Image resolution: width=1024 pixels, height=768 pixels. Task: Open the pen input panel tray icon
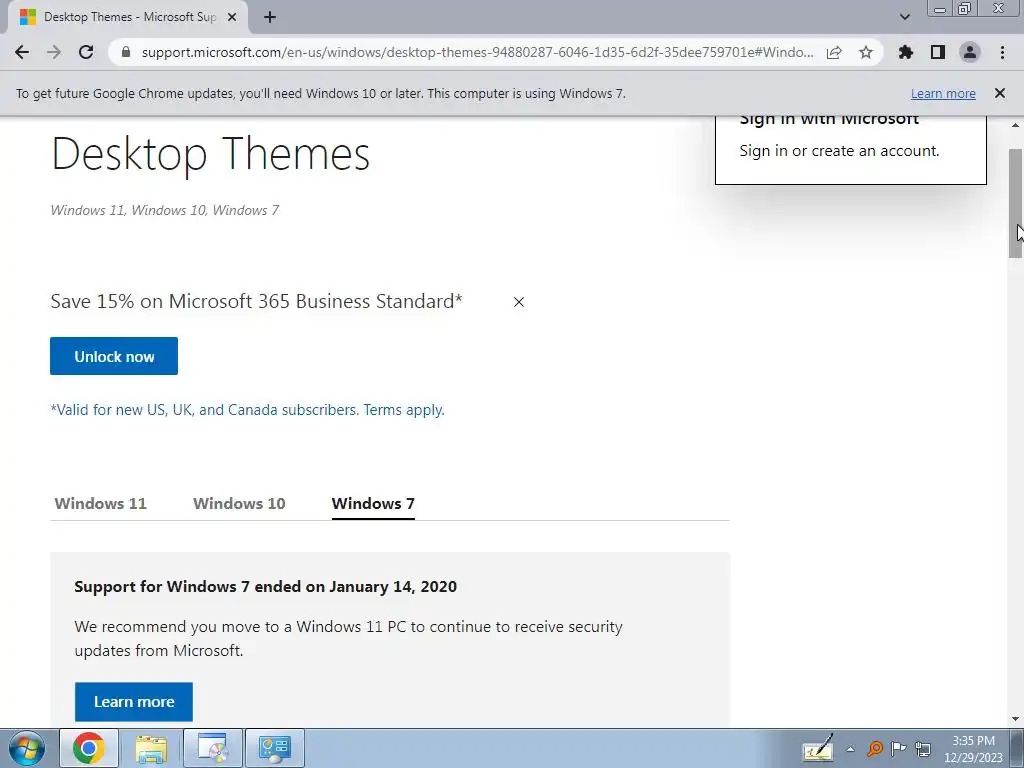point(818,748)
